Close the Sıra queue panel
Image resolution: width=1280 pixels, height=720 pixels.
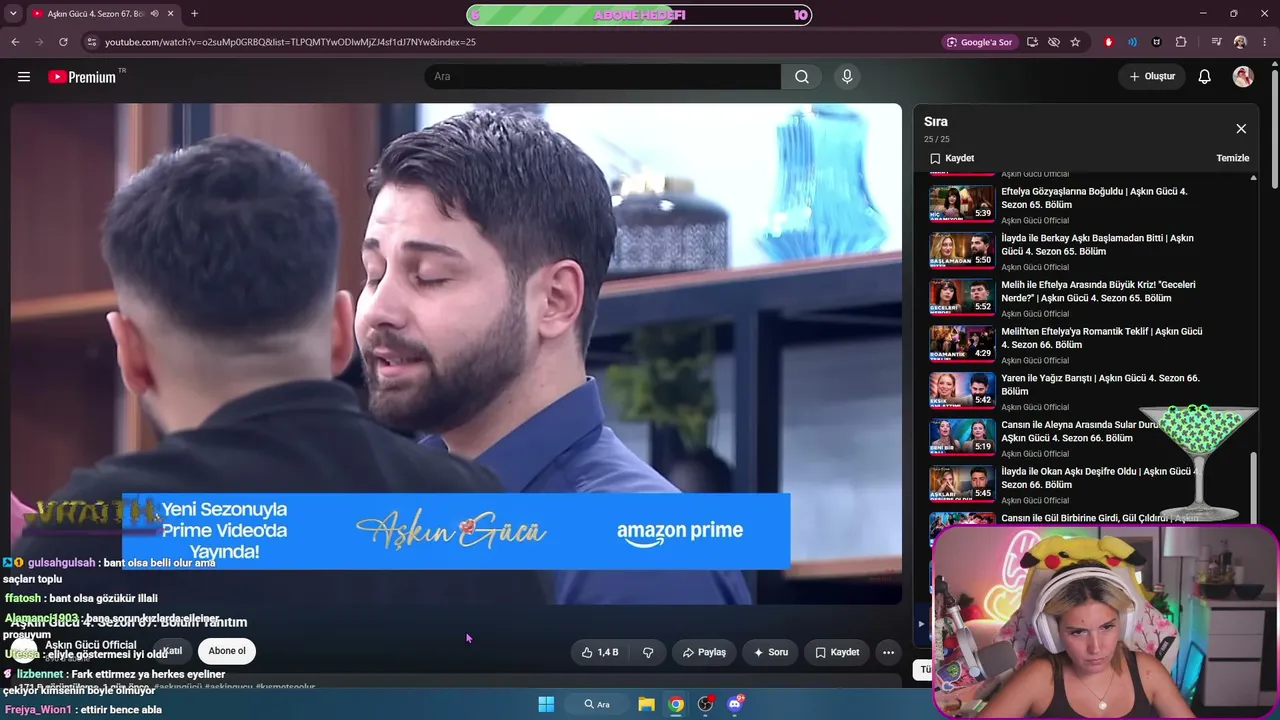point(1241,129)
